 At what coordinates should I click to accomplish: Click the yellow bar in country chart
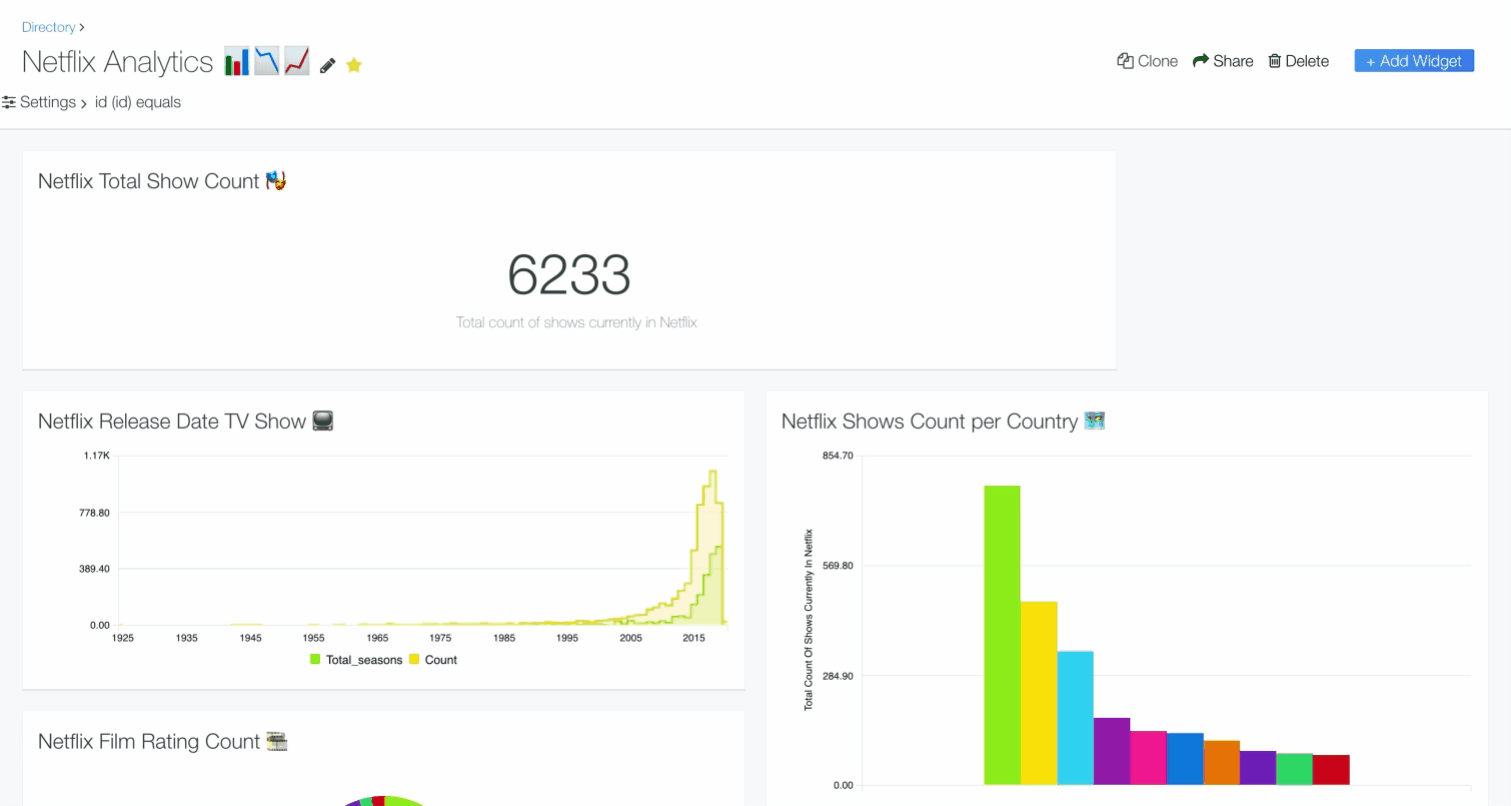point(1039,693)
